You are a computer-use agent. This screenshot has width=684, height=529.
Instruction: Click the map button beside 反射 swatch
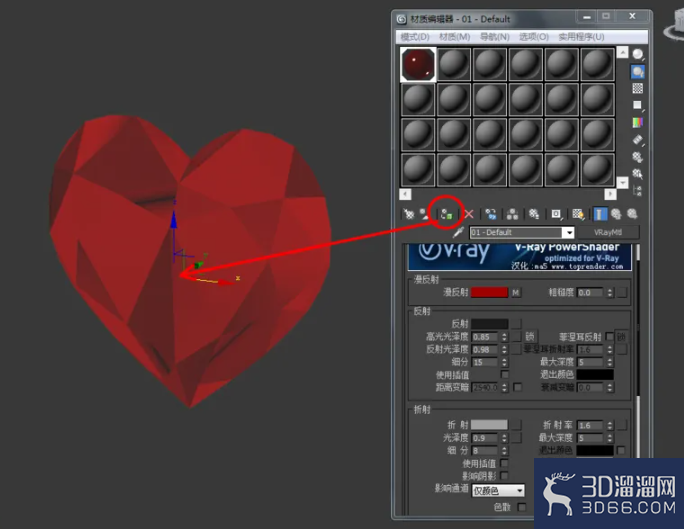[x=516, y=324]
